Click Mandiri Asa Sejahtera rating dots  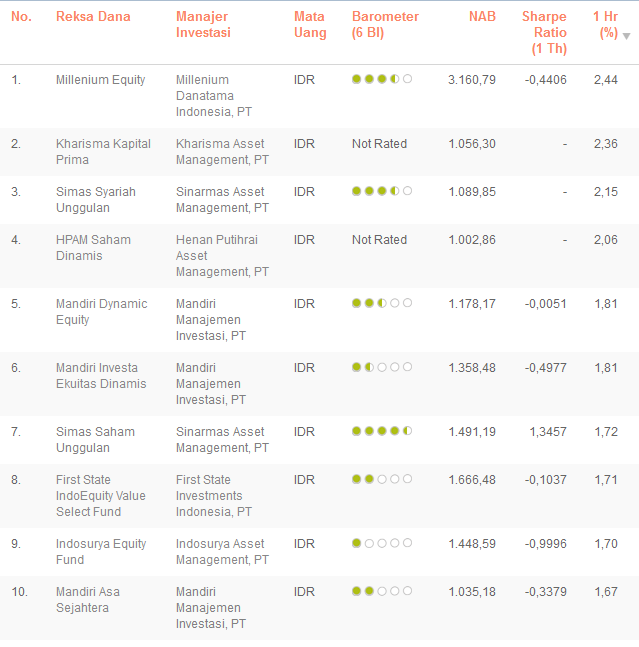pyautogui.click(x=382, y=591)
